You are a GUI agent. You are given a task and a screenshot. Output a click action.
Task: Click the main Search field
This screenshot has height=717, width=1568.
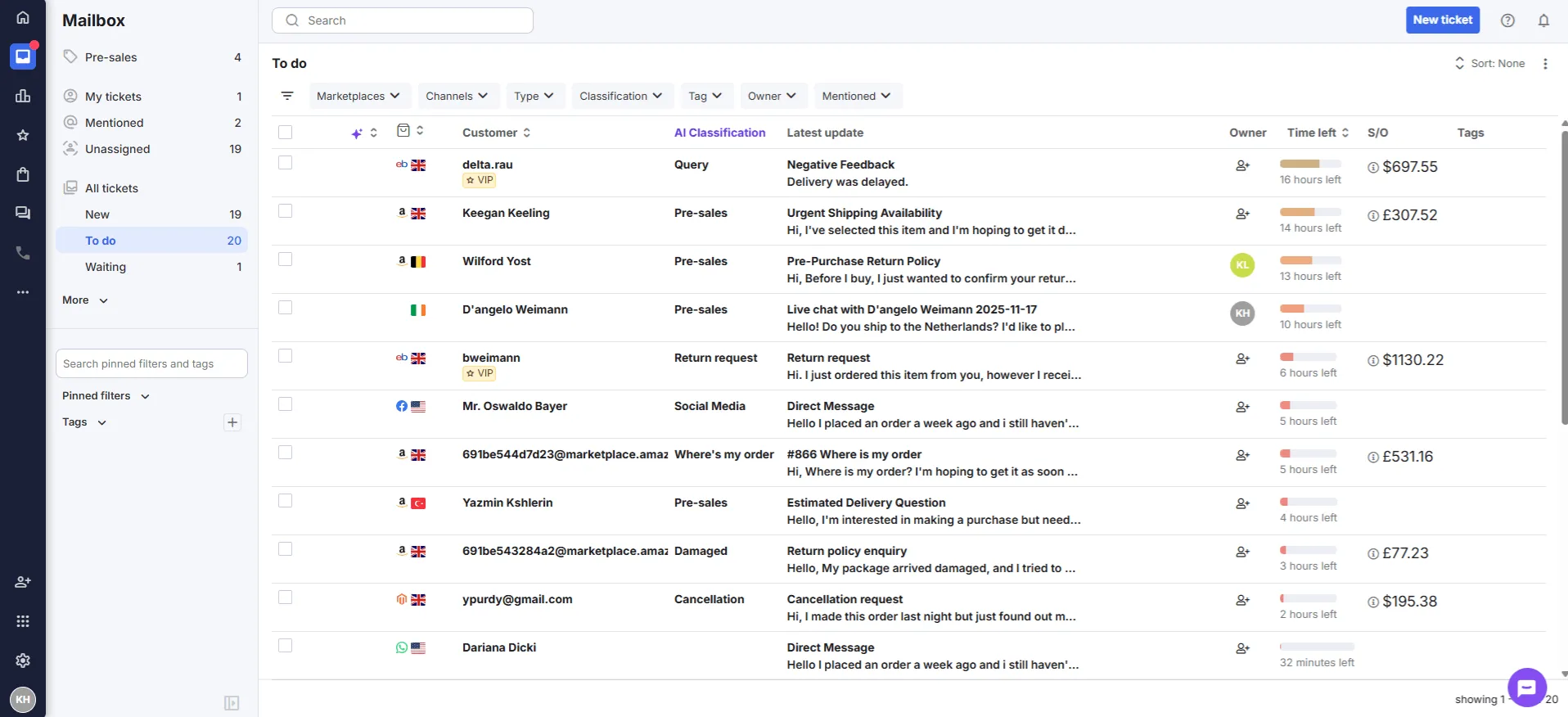coord(403,20)
